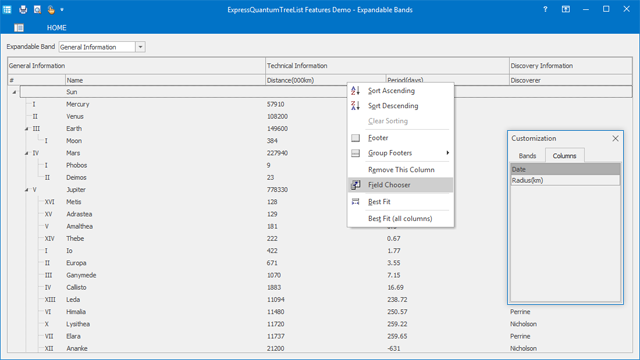Viewport: 640px width, 360px height.
Task: Open the Group Footers submenu arrow
Action: tap(448, 153)
